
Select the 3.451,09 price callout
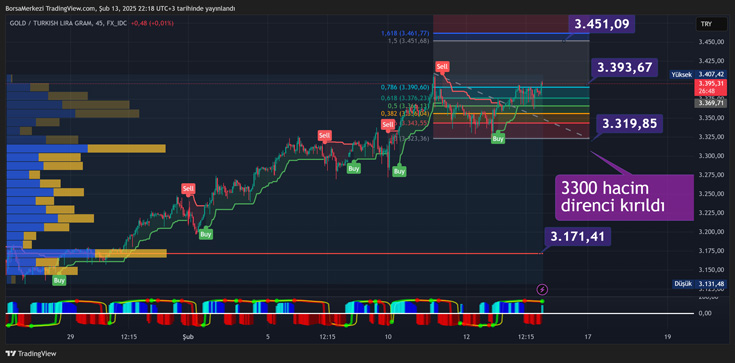click(x=602, y=23)
